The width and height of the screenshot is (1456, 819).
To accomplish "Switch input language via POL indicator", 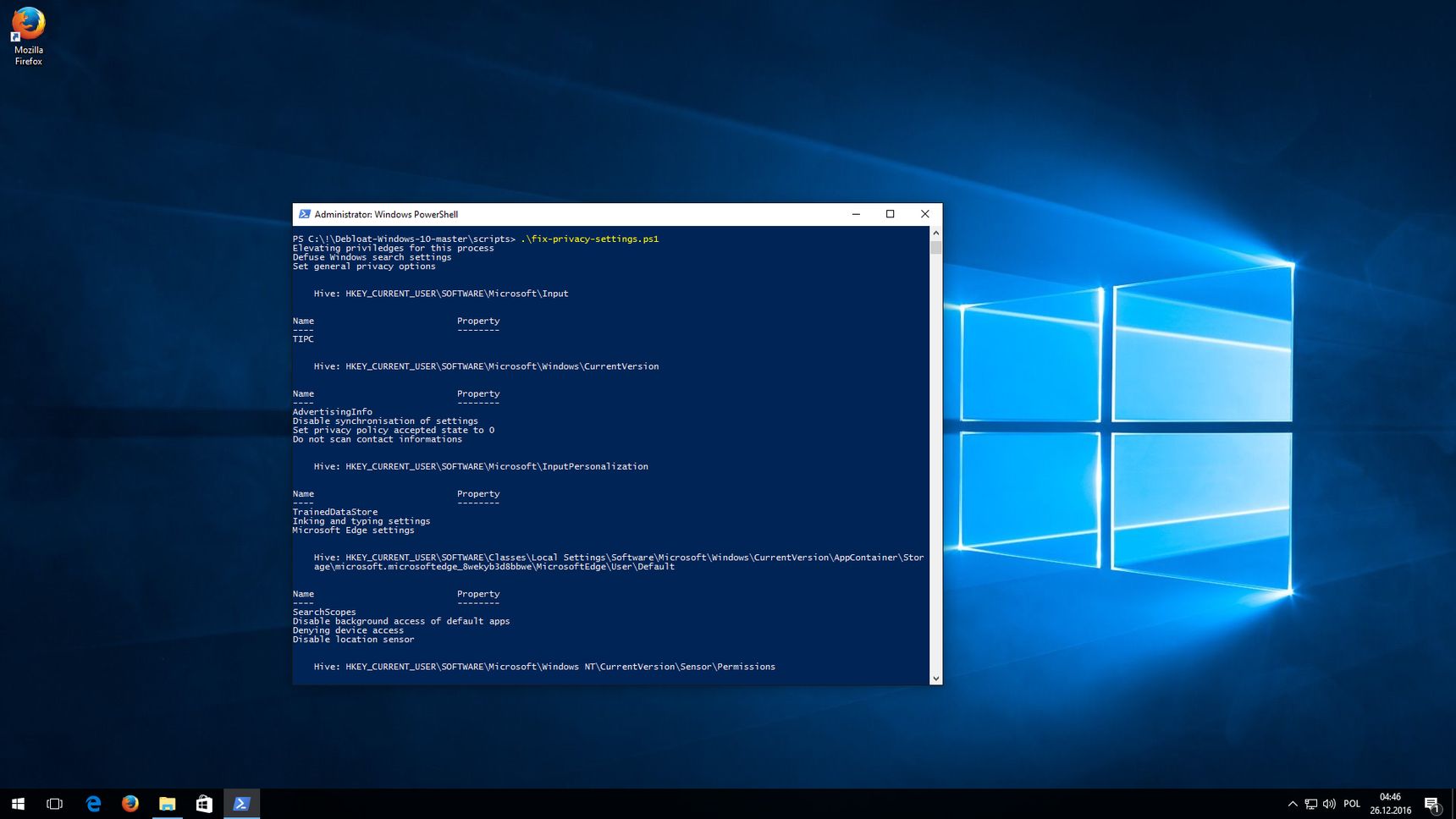I will pyautogui.click(x=1352, y=804).
